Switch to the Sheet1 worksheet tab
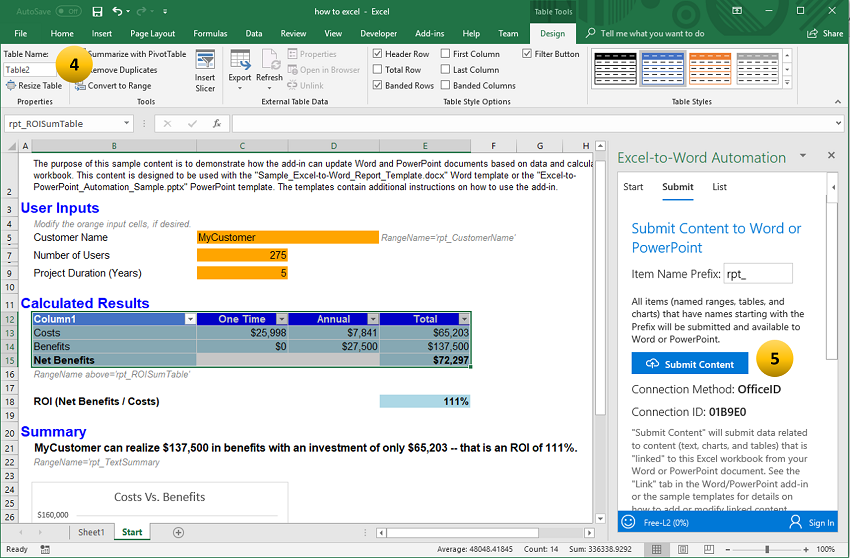Viewport: 850px width, 558px height. coord(91,533)
